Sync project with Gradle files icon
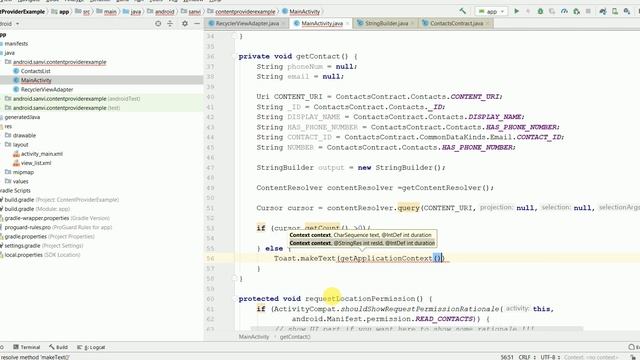 tap(603, 11)
